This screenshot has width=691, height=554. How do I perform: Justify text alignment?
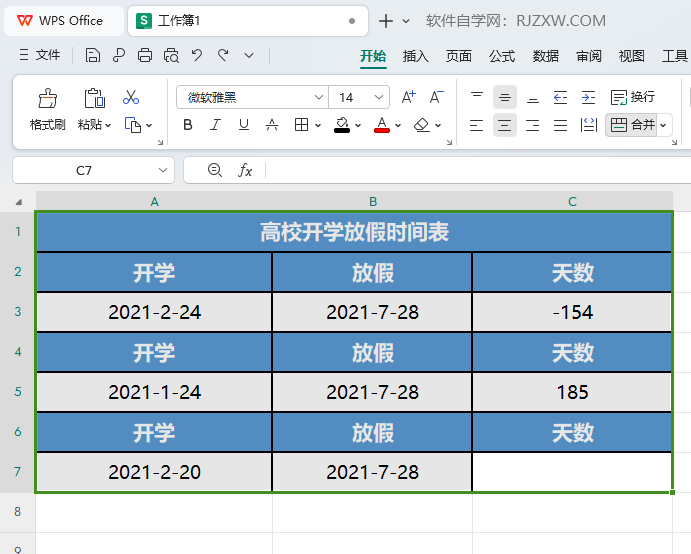(x=560, y=125)
